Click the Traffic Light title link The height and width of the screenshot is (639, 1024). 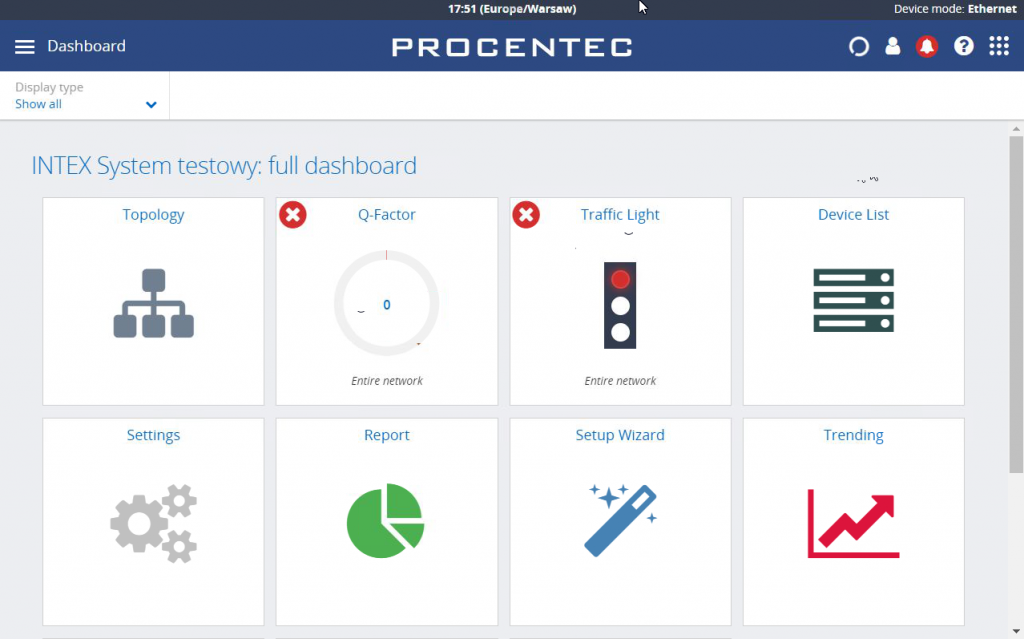620,214
